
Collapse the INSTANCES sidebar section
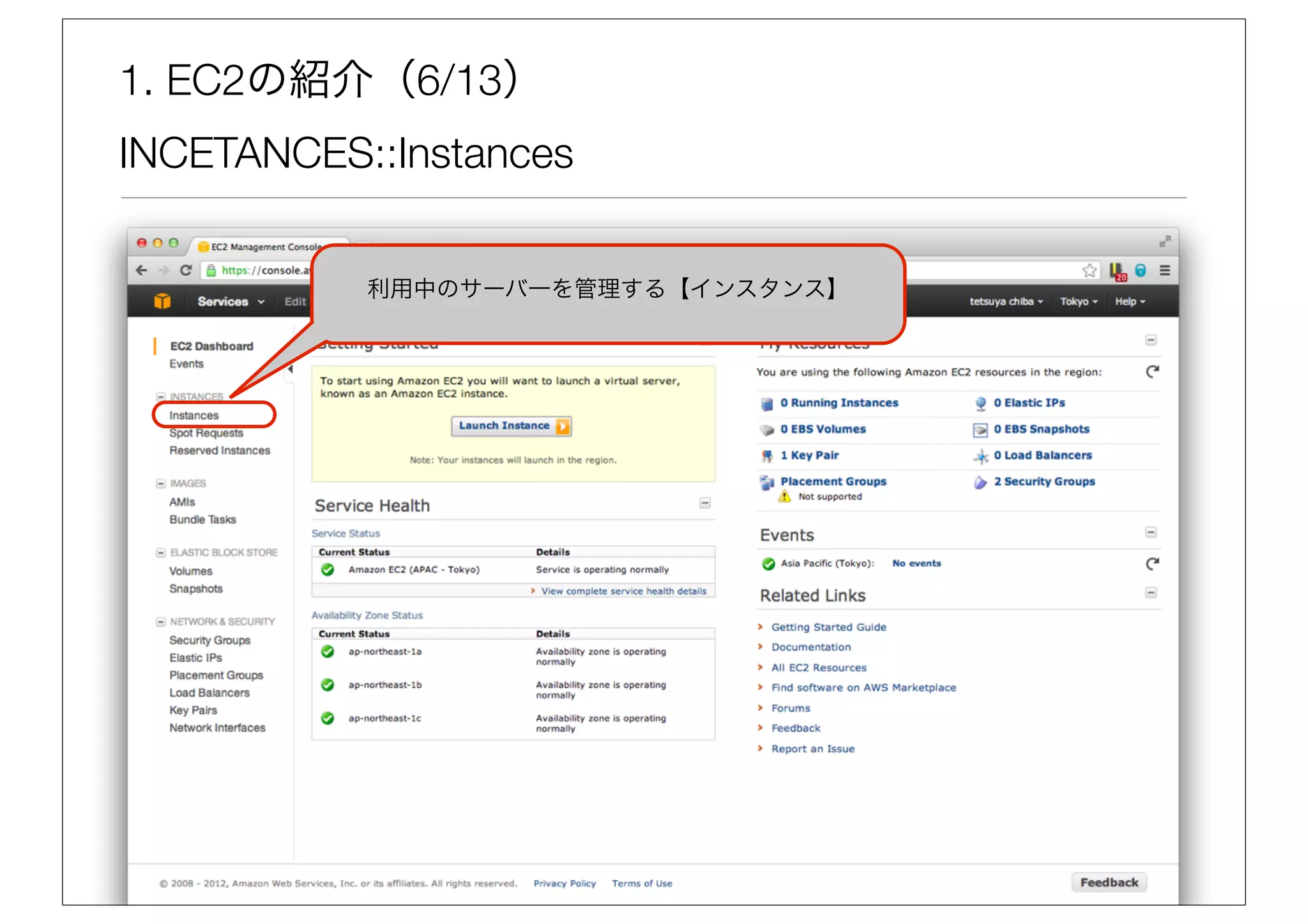click(x=161, y=397)
